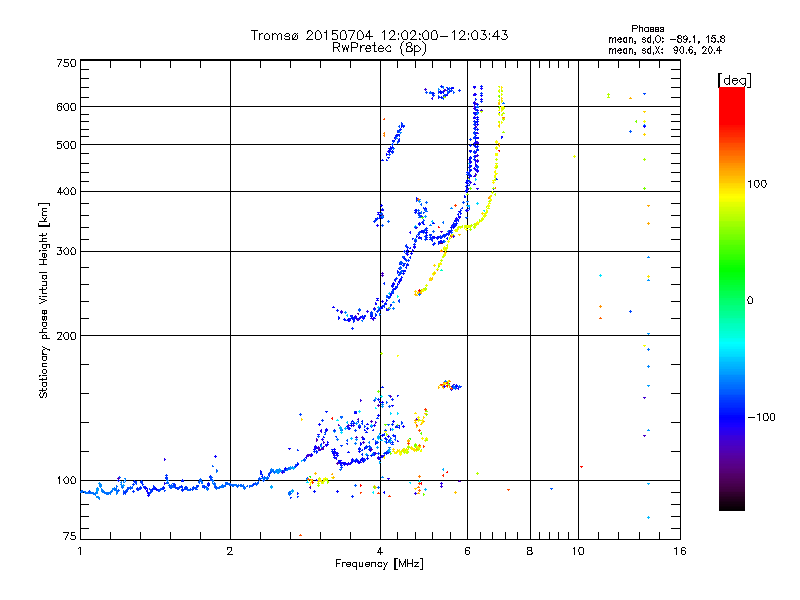
Task: Click the x-axis tick label '16'
Action: 680,551
